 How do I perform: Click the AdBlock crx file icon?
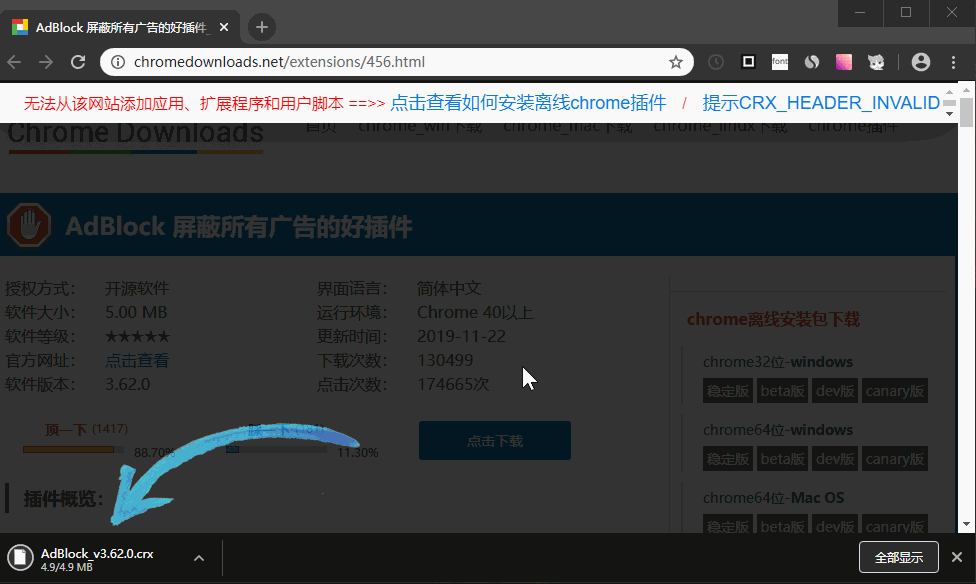(21, 557)
